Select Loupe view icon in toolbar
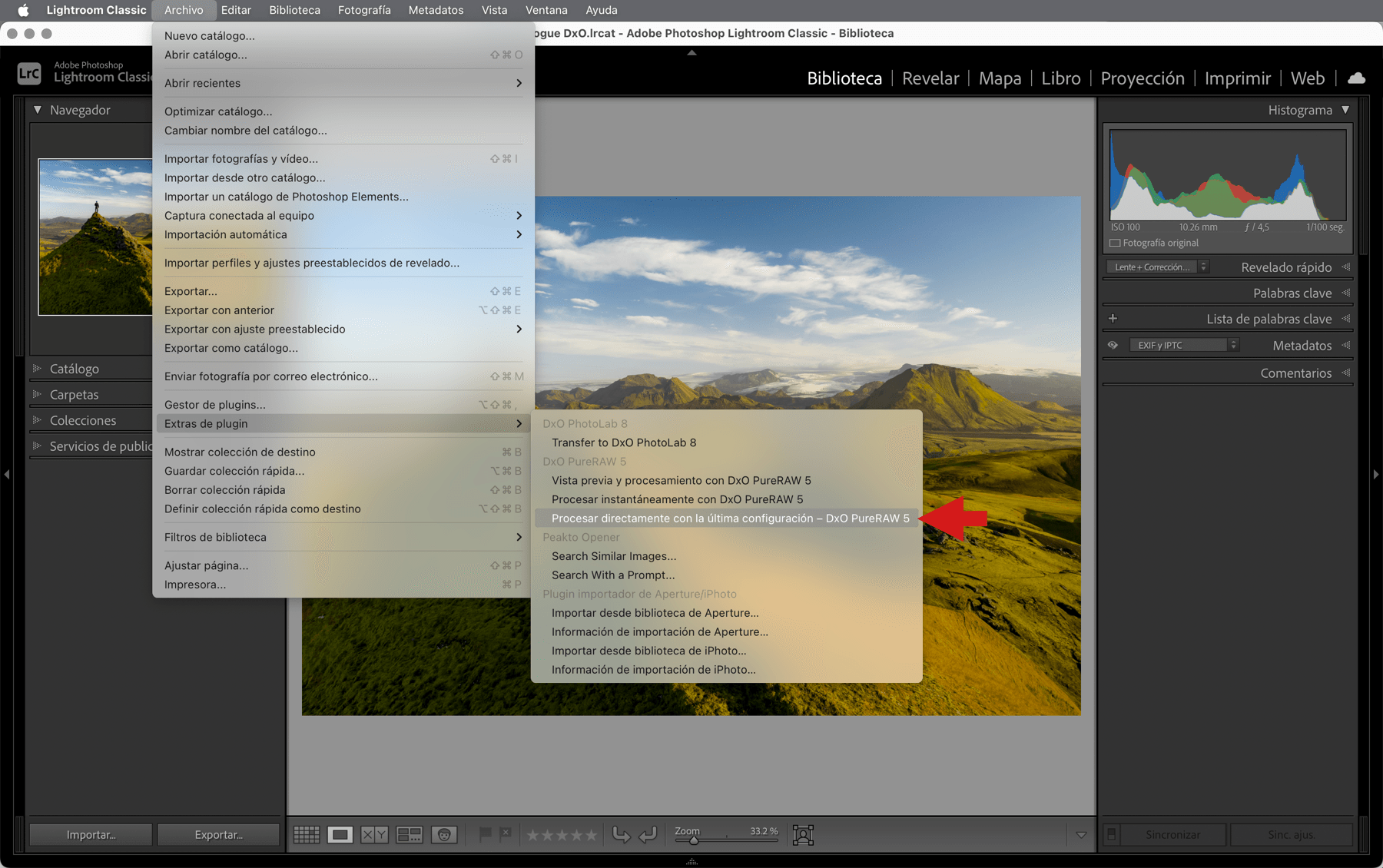The height and width of the screenshot is (868, 1383). [340, 835]
